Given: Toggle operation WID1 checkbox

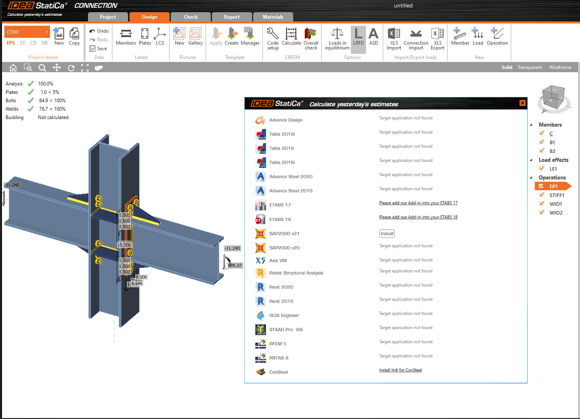Looking at the screenshot, I should tap(542, 203).
